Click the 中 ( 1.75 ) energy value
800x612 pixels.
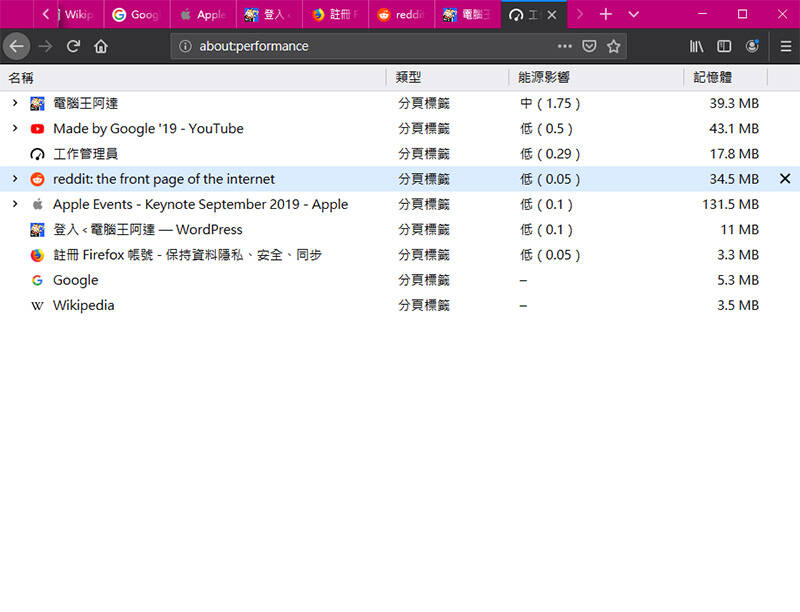(550, 103)
